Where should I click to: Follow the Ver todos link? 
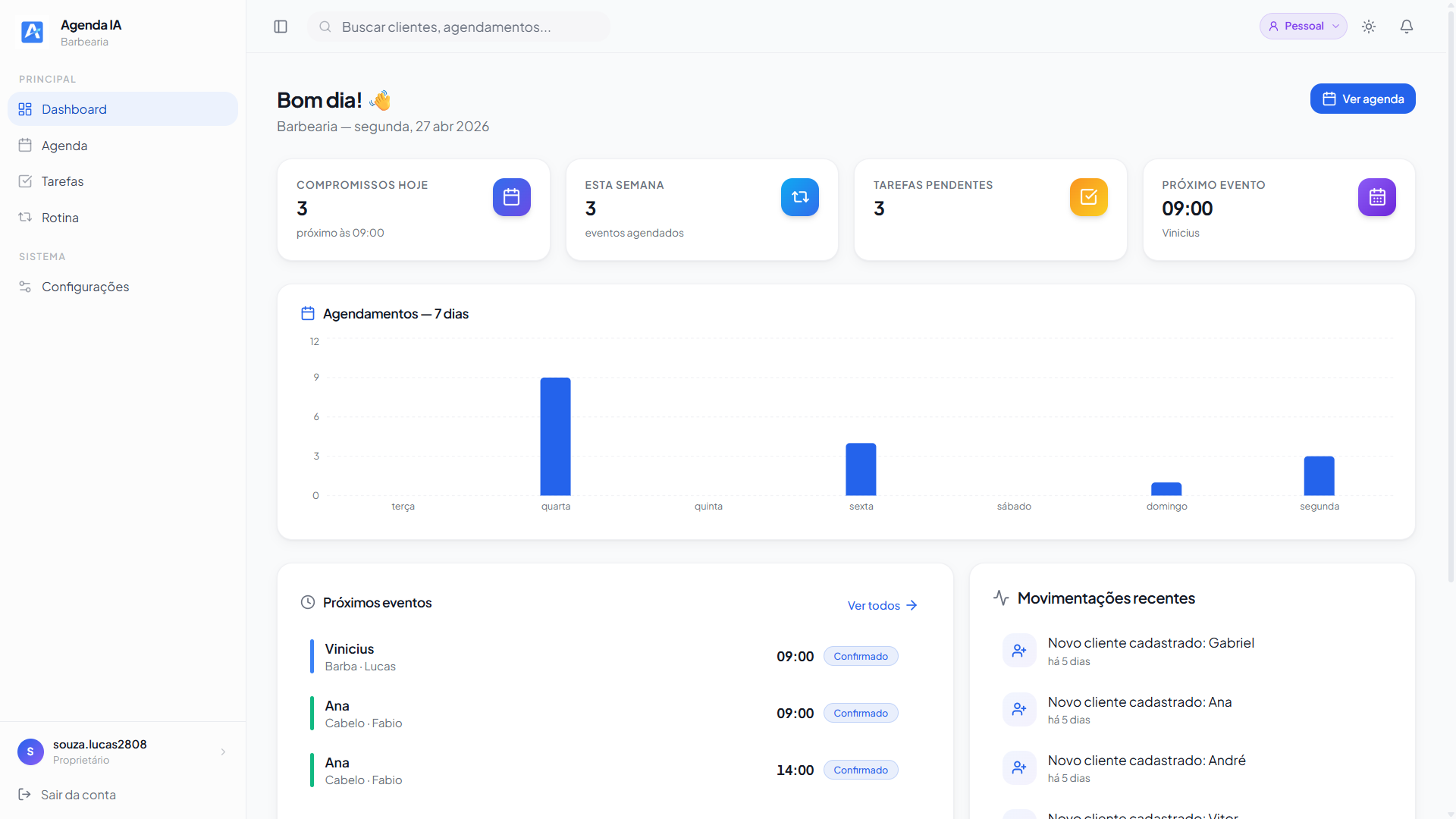click(x=883, y=605)
